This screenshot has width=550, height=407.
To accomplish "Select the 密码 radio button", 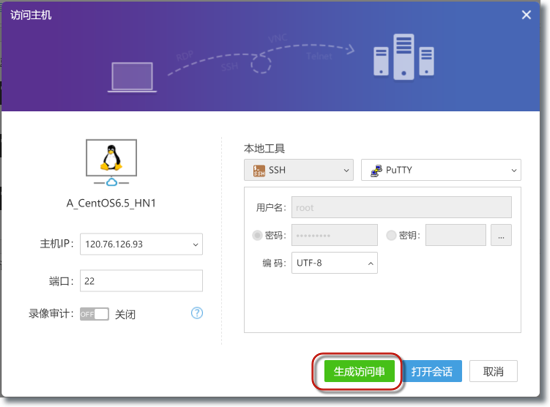I will point(257,235).
